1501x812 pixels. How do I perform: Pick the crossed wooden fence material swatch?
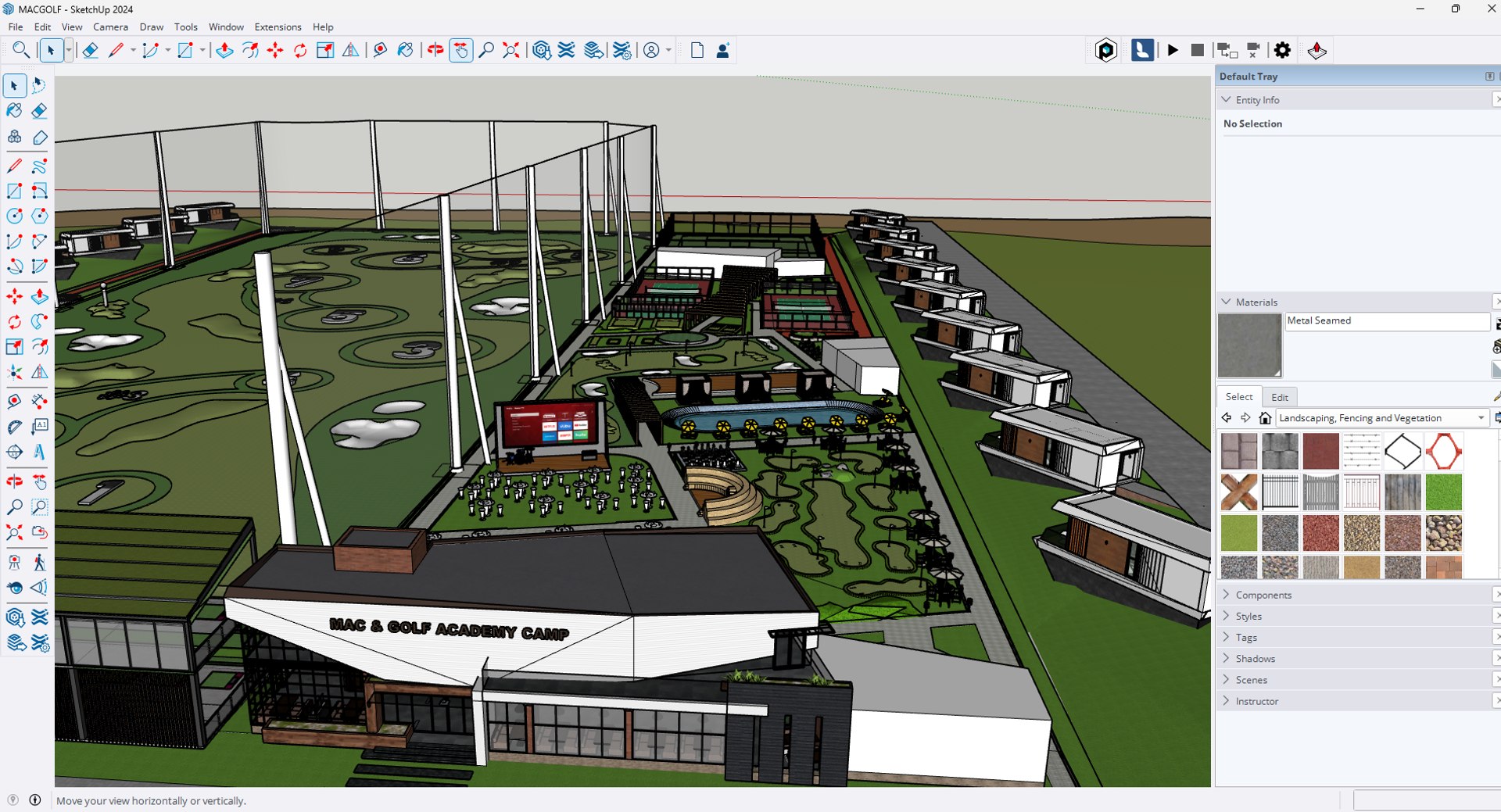click(x=1239, y=492)
